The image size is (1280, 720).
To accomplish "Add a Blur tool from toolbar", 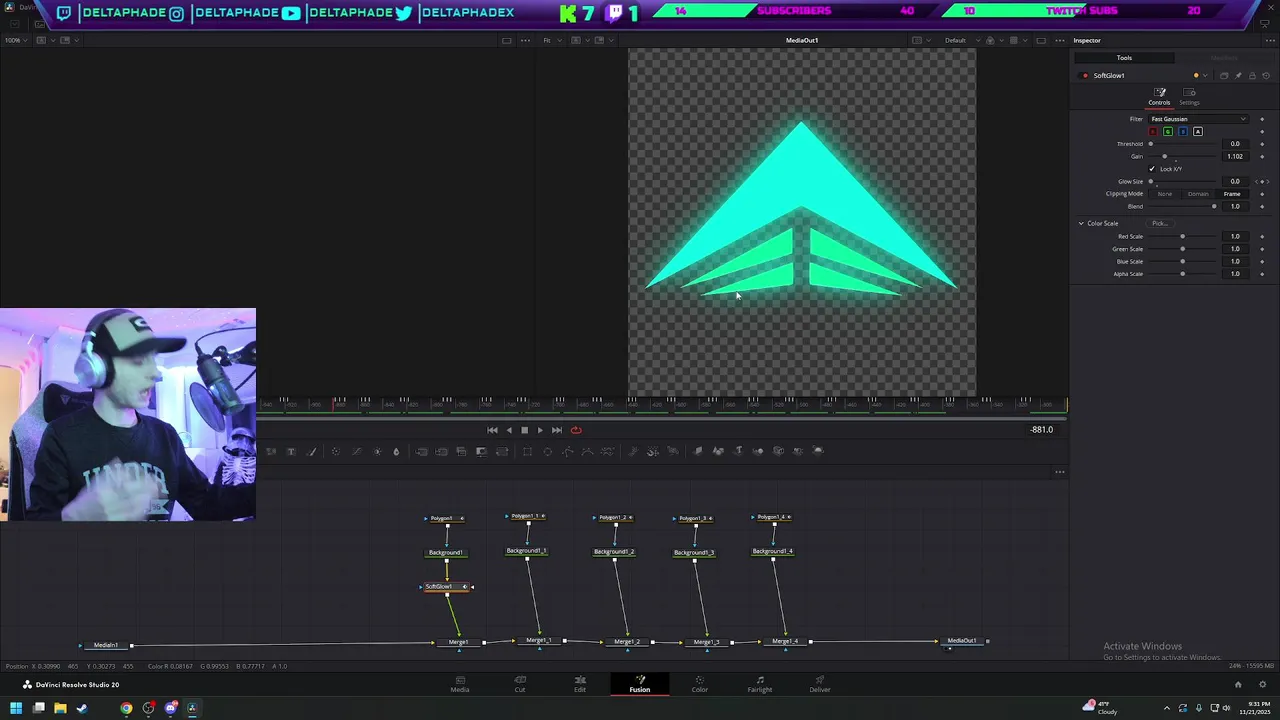I will pyautogui.click(x=396, y=451).
